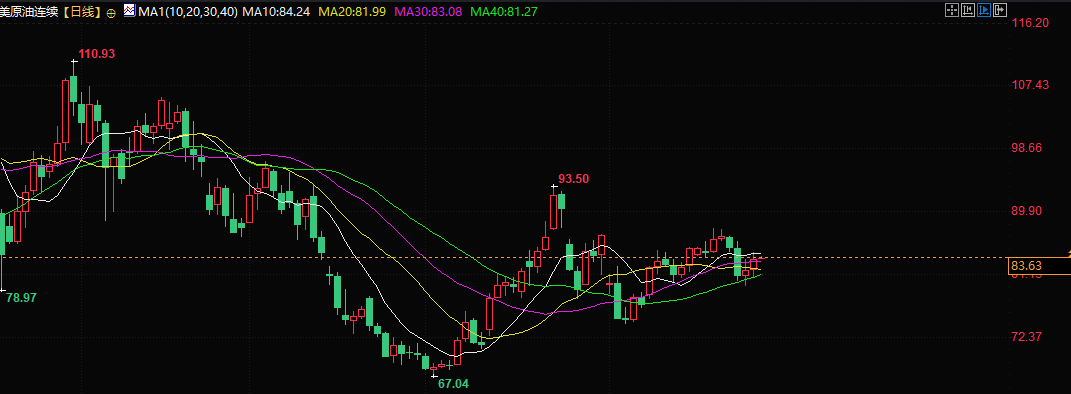
Task: Click the 116.20 price axis label
Action: 1031,23
